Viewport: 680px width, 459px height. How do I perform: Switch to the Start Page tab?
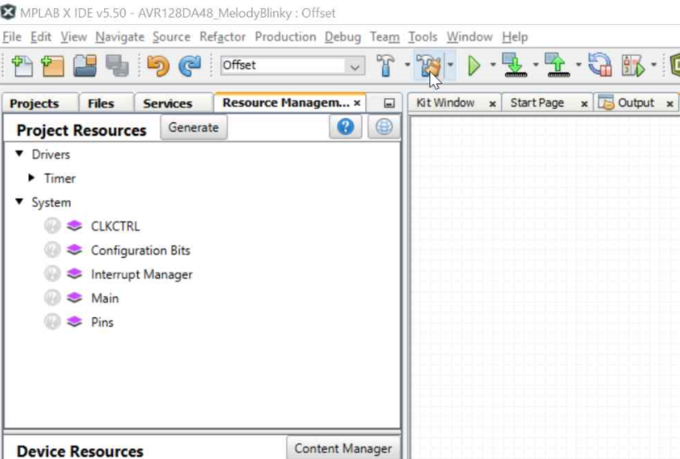[537, 103]
